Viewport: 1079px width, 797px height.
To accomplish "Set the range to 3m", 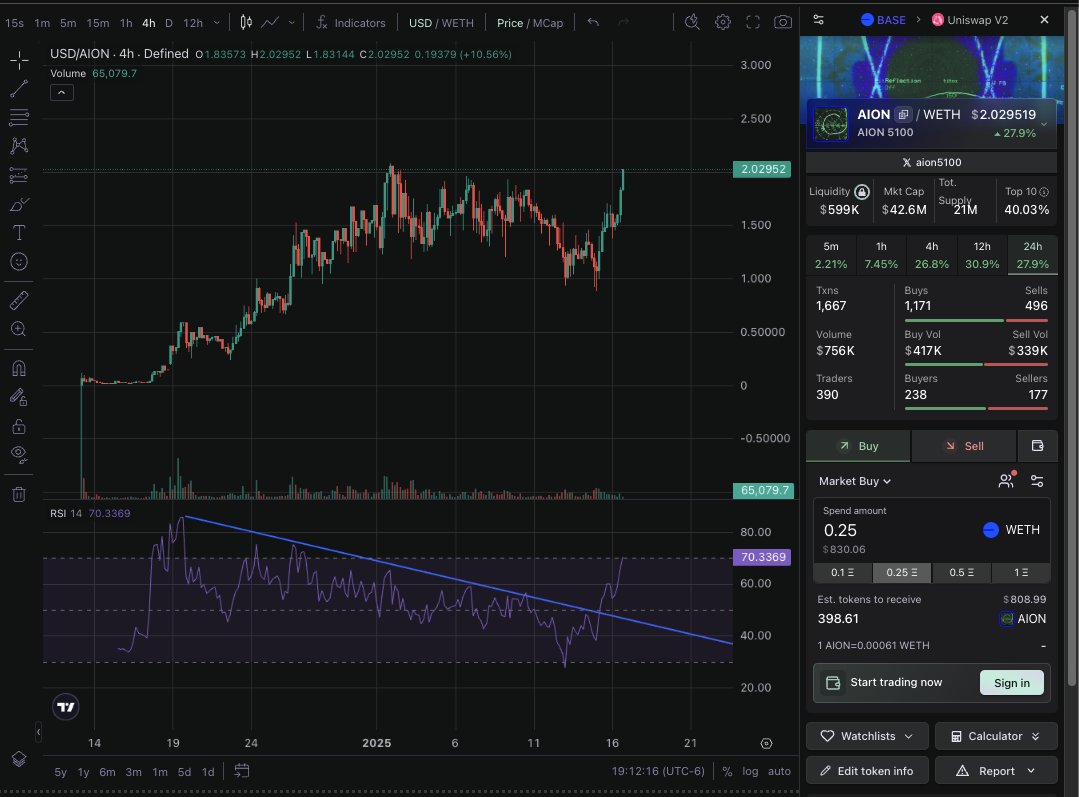I will pos(133,772).
